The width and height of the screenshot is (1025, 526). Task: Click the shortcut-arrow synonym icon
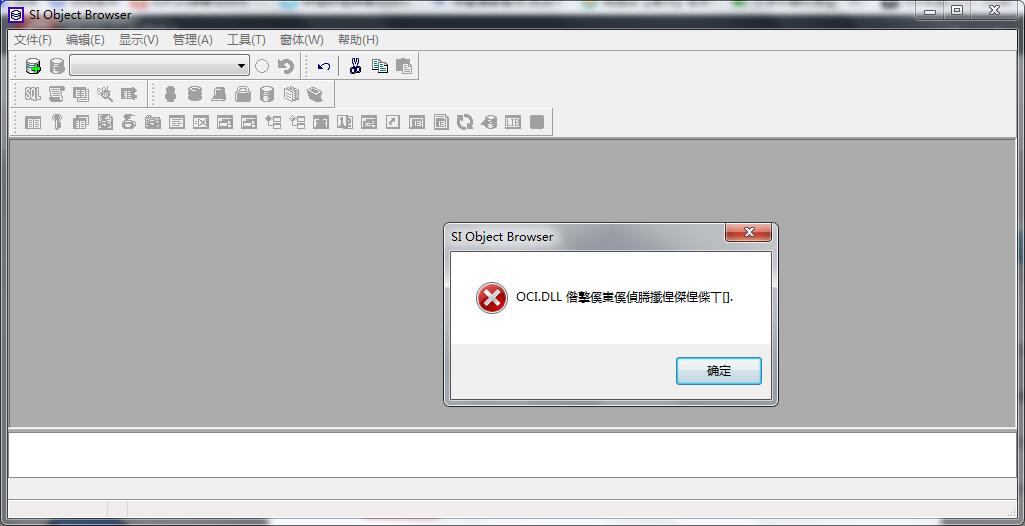coord(392,122)
